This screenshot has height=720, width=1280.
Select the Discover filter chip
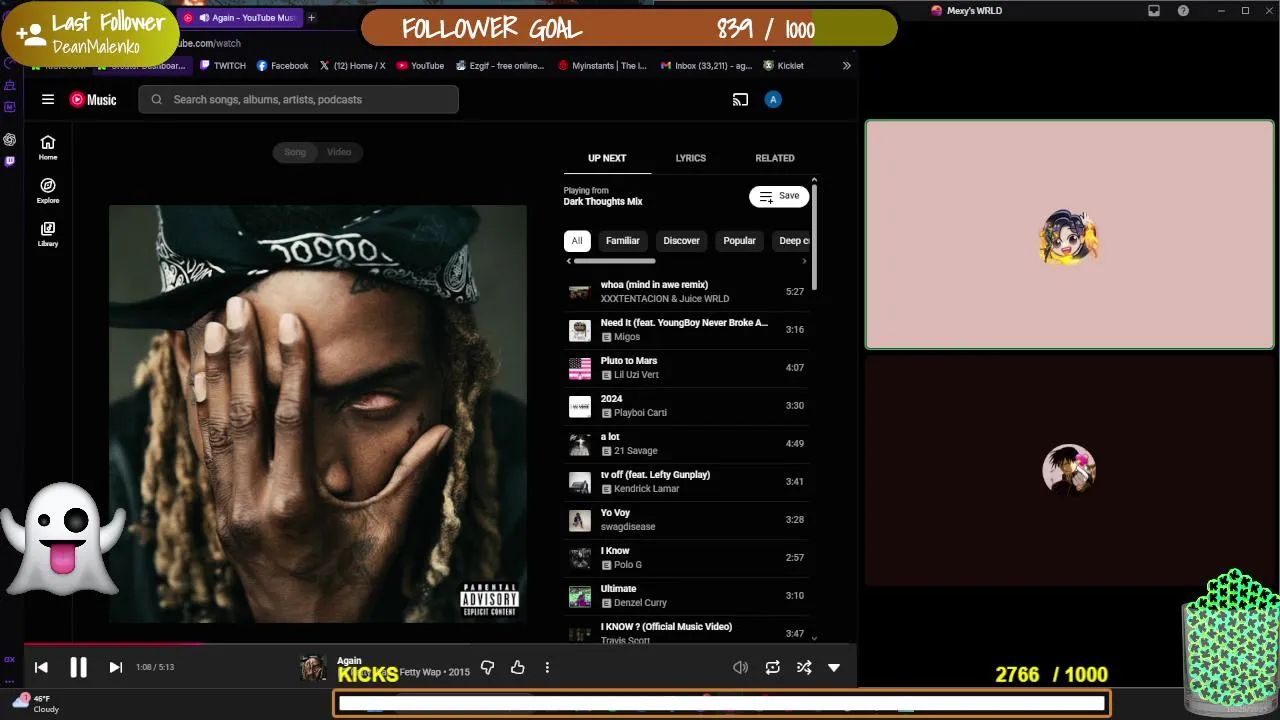point(681,240)
